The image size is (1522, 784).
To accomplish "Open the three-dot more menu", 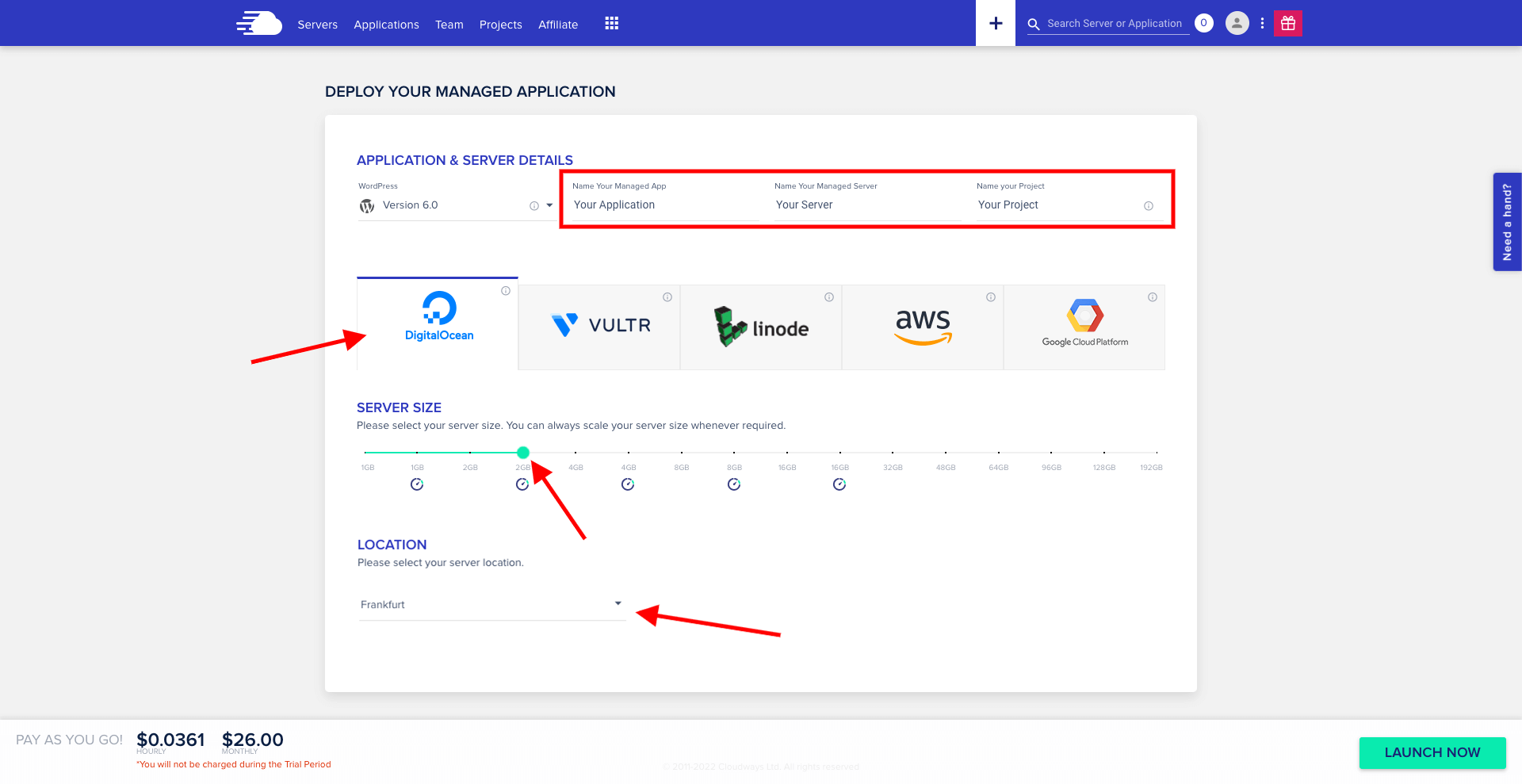I will coord(1262,23).
